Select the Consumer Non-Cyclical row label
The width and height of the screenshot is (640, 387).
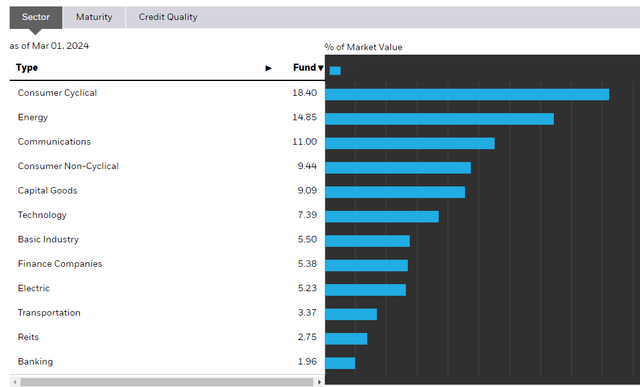(x=68, y=166)
